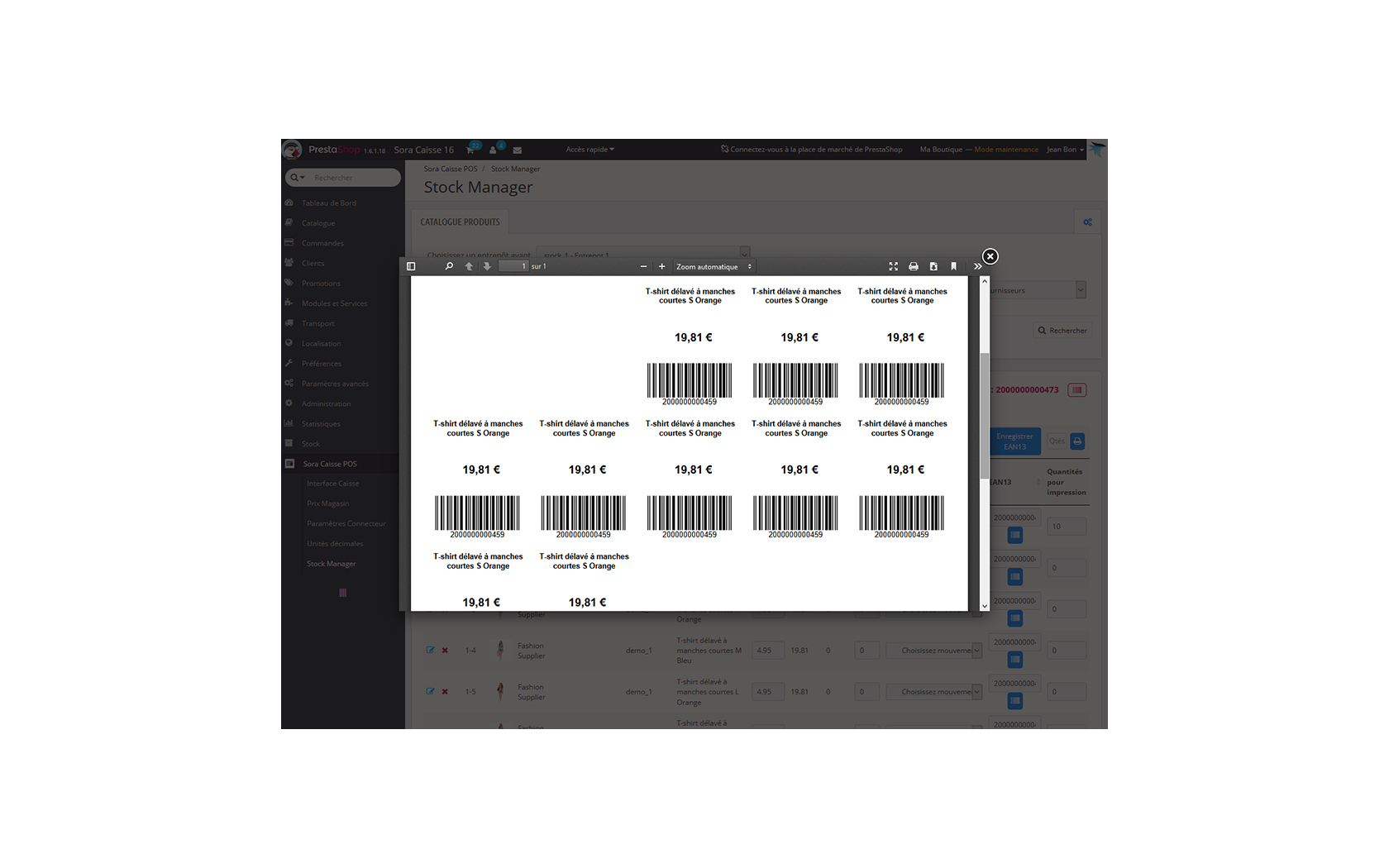
Task: Click the settings gears icon in panel header
Action: coord(1087,222)
